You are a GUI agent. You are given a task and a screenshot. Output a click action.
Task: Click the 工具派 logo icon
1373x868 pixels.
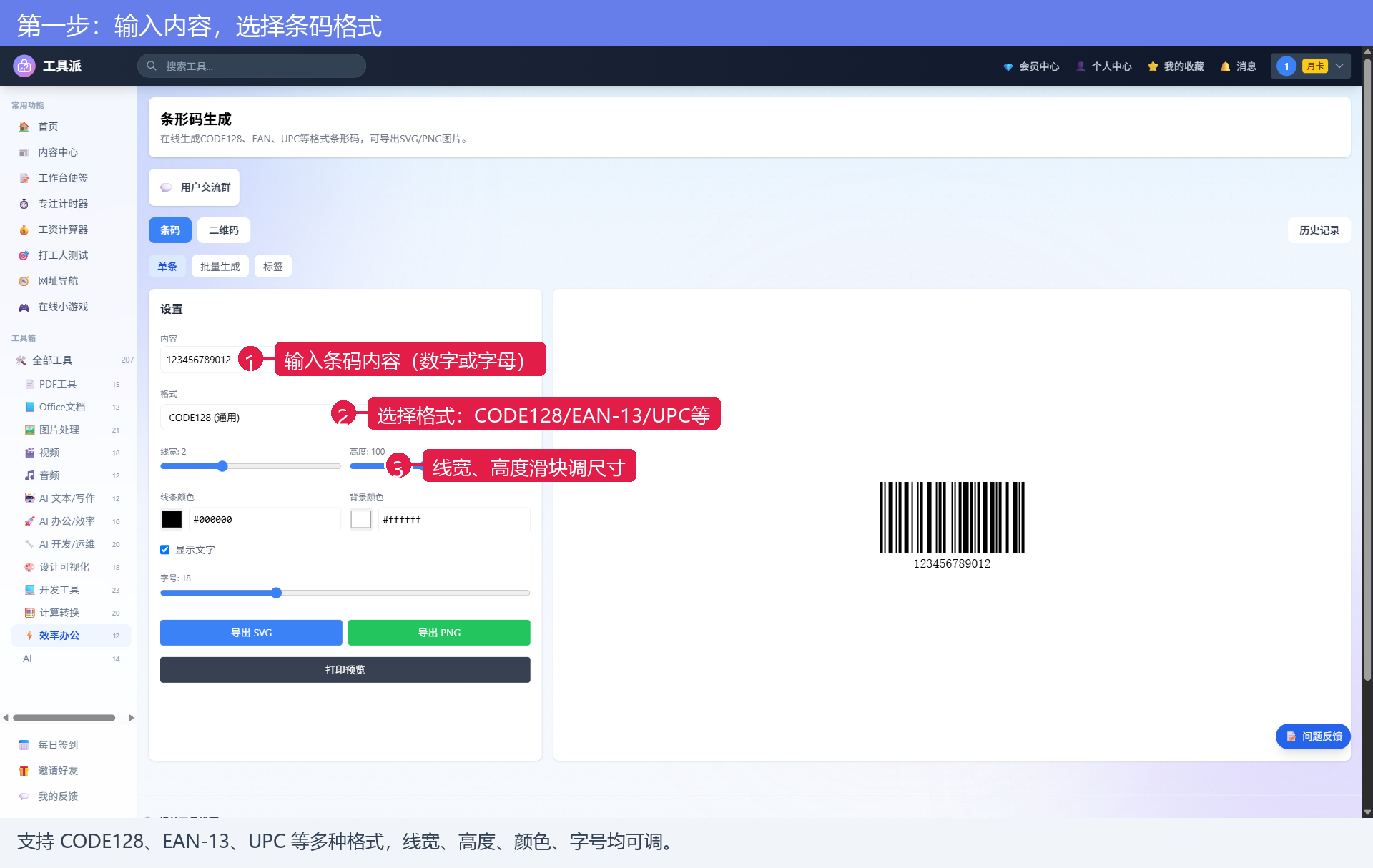click(24, 66)
